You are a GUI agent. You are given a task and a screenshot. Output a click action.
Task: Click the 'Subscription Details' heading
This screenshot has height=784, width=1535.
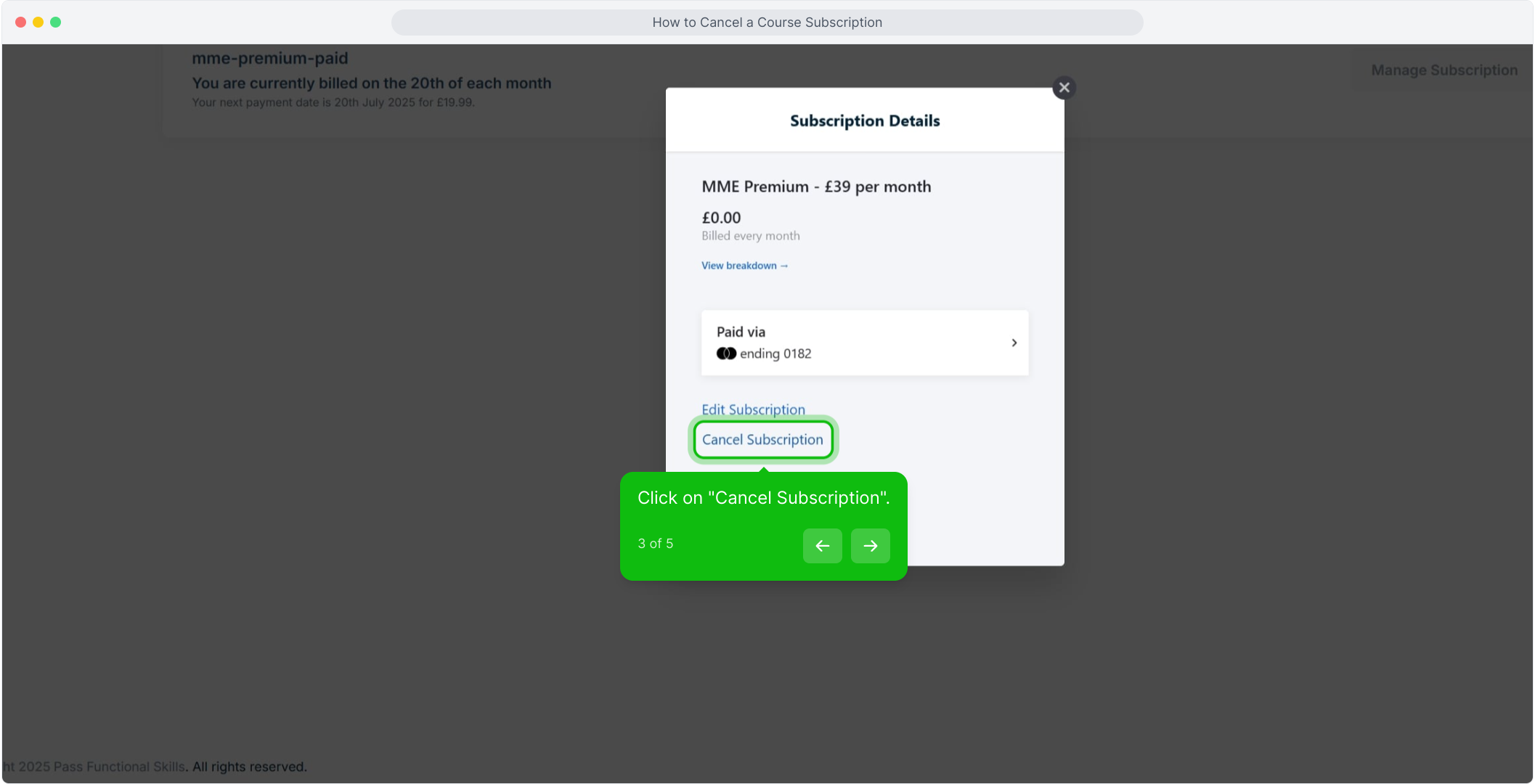click(865, 121)
